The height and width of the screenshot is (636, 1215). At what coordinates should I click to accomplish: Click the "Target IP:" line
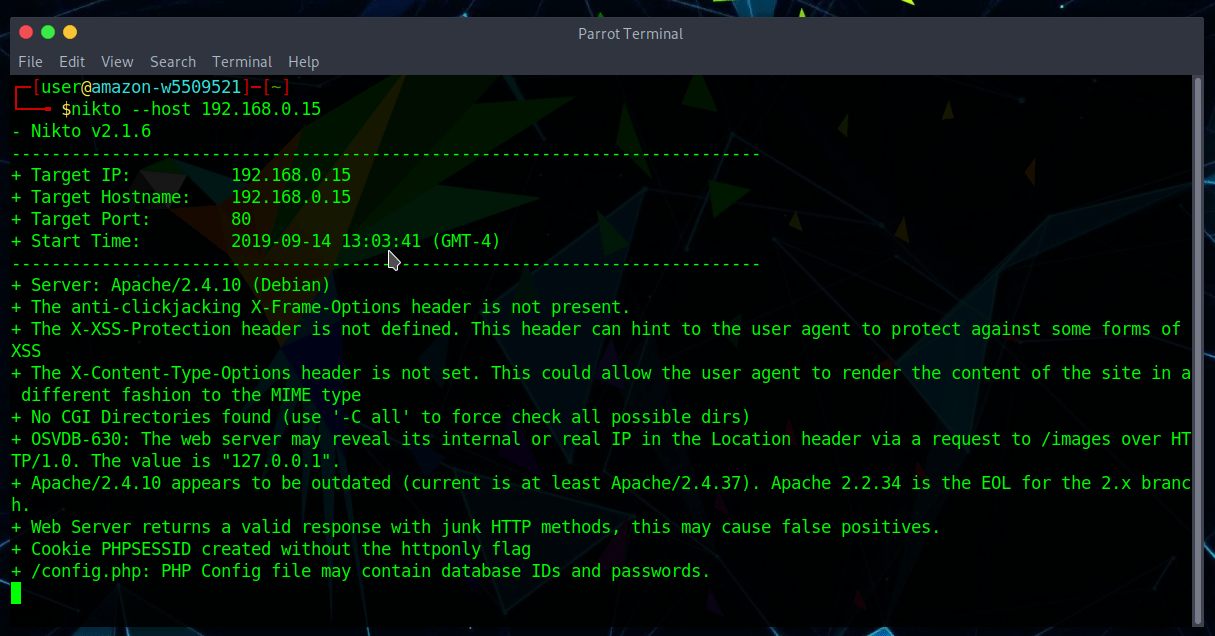(x=181, y=175)
